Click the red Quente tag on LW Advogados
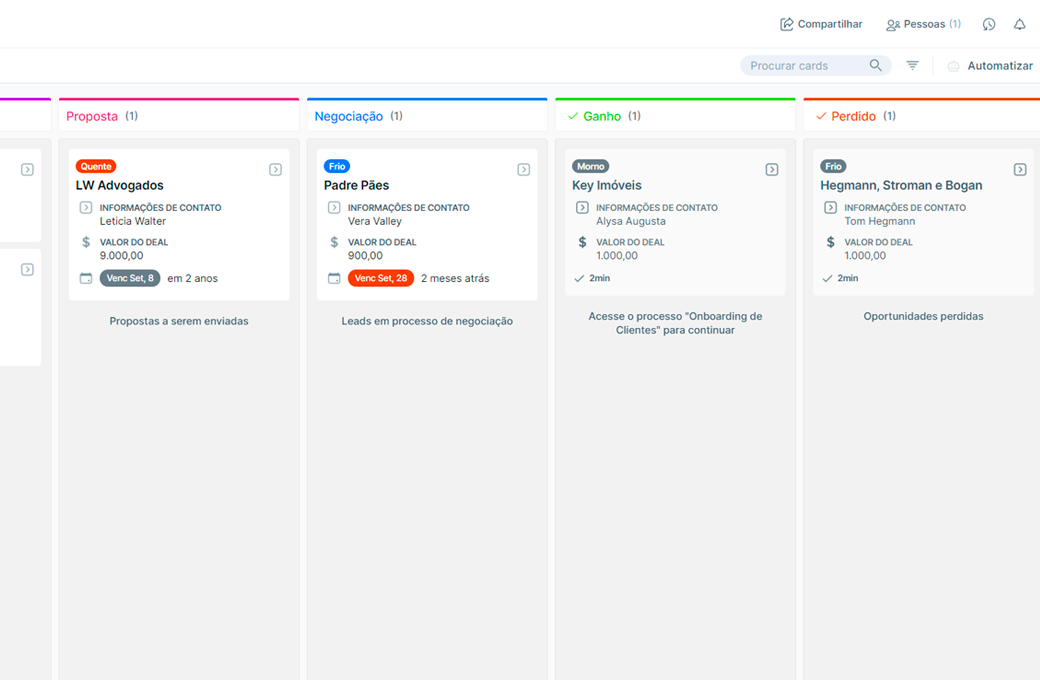 point(95,166)
